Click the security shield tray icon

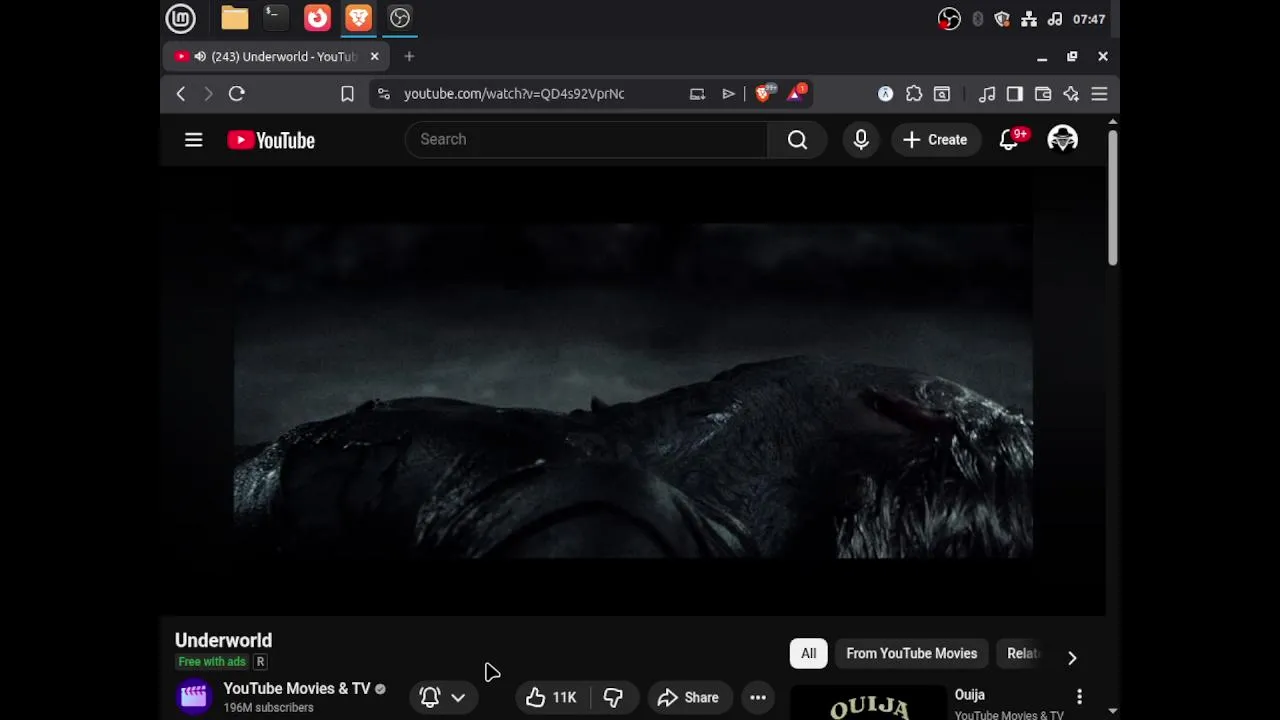click(x=1002, y=19)
